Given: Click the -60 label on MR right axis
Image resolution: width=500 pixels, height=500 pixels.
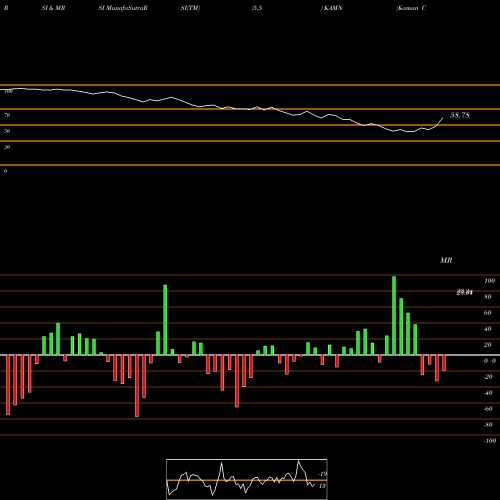Looking at the screenshot, I should tap(488, 409).
